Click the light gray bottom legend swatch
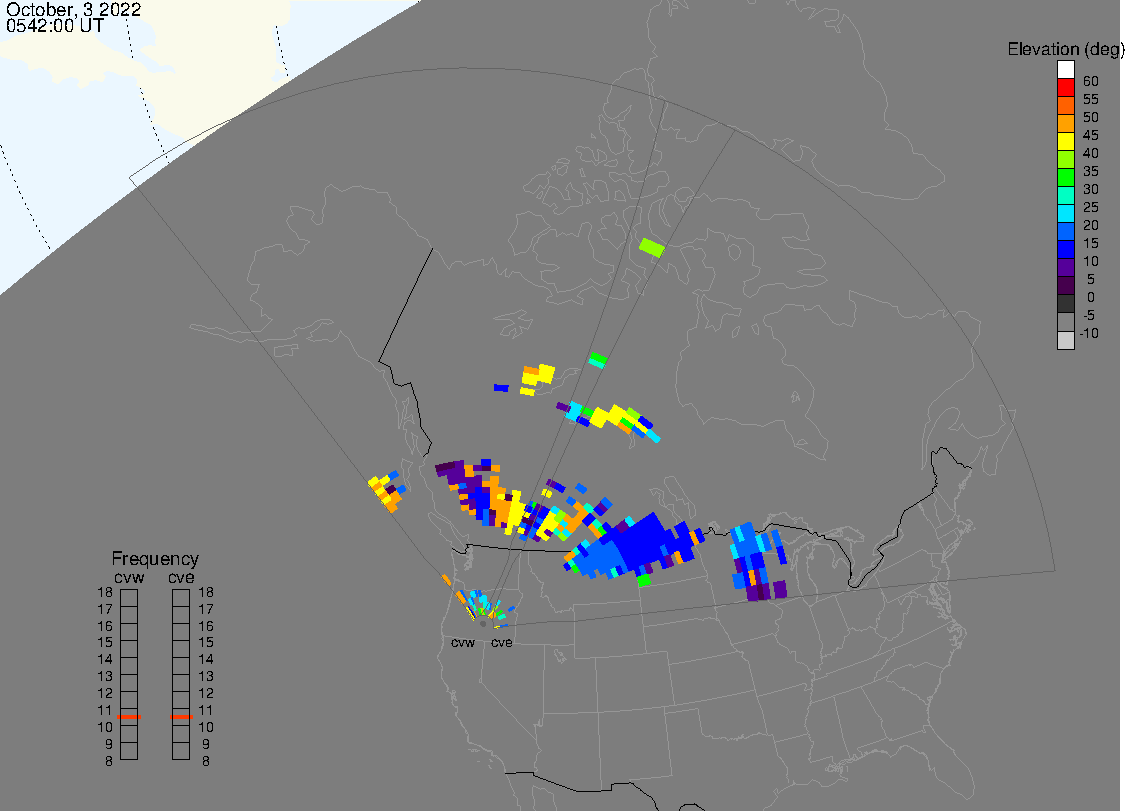Image resolution: width=1125 pixels, height=811 pixels. pyautogui.click(x=1065, y=340)
